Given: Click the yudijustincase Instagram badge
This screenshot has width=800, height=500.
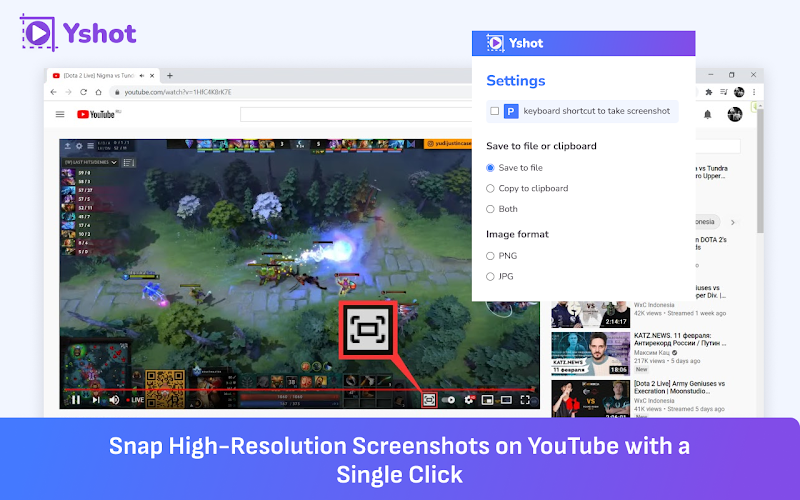Looking at the screenshot, I should 448,144.
